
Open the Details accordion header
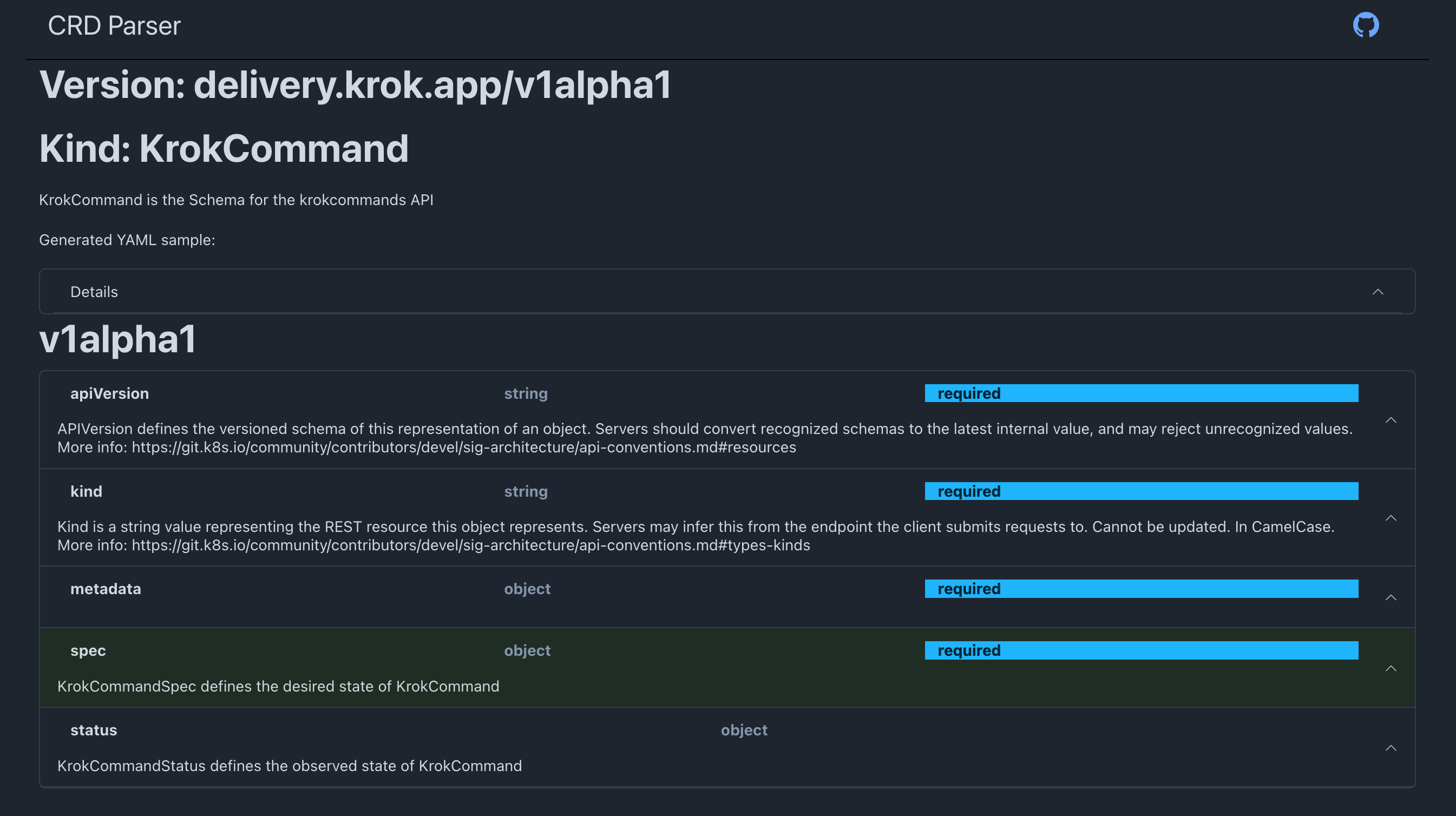727,292
